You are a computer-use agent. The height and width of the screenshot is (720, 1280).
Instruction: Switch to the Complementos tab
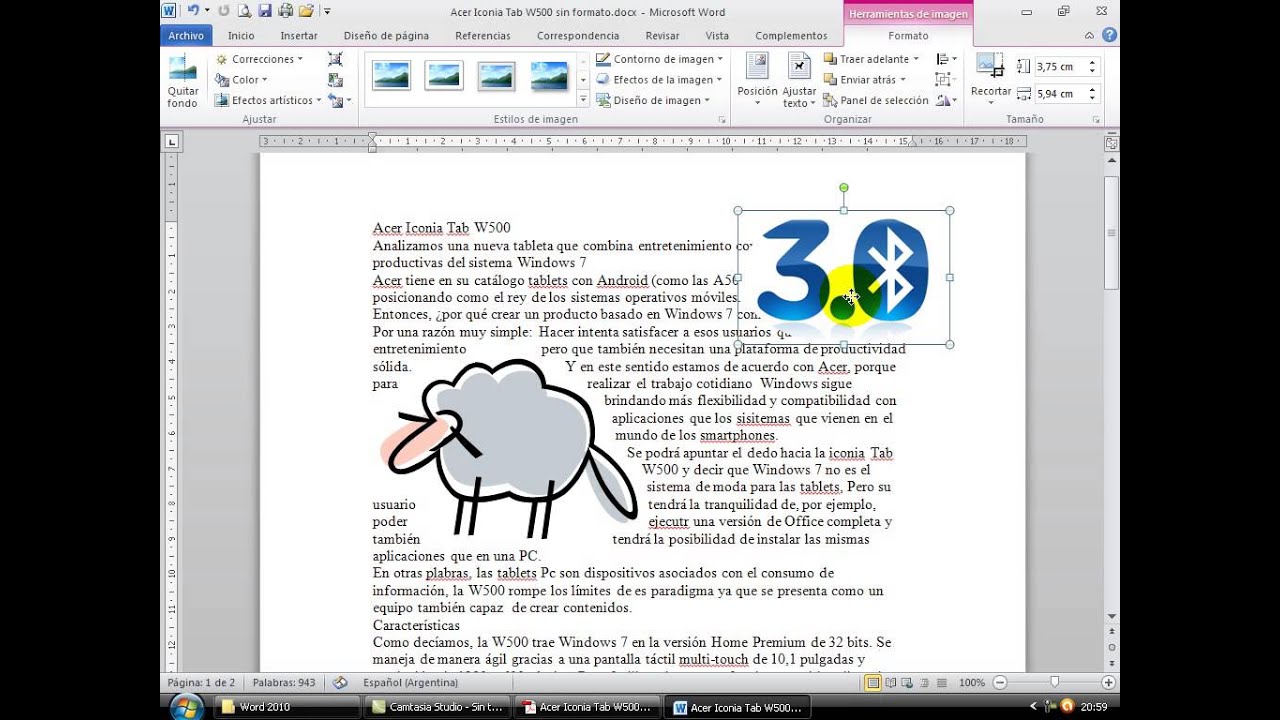coord(791,36)
